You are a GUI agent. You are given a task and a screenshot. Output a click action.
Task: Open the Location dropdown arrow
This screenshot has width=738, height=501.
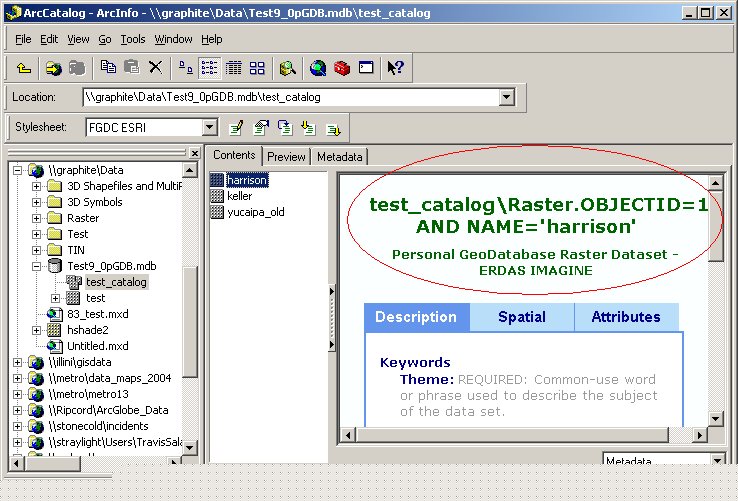click(506, 97)
